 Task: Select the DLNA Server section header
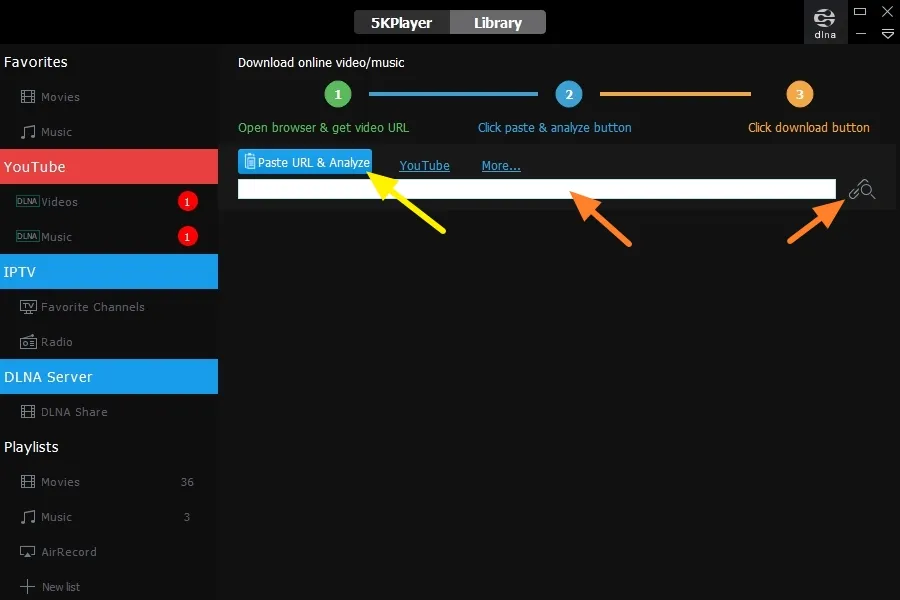[109, 377]
